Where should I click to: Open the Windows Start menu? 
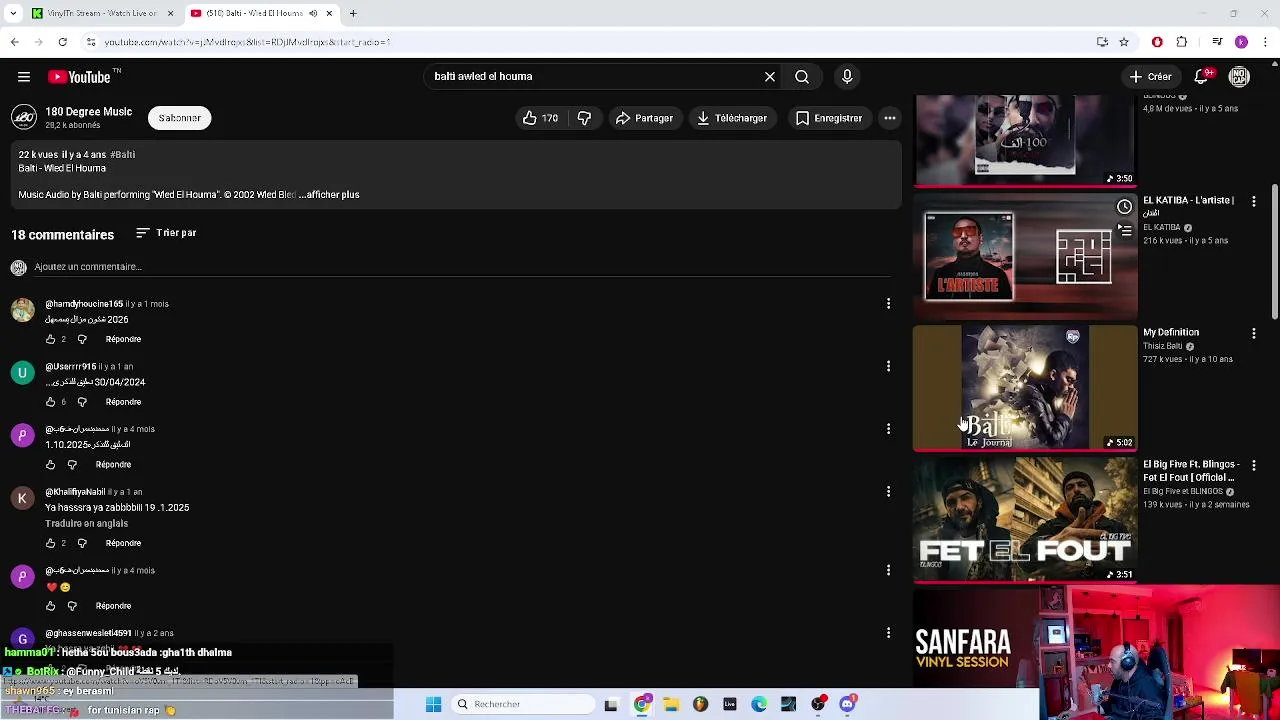[433, 704]
